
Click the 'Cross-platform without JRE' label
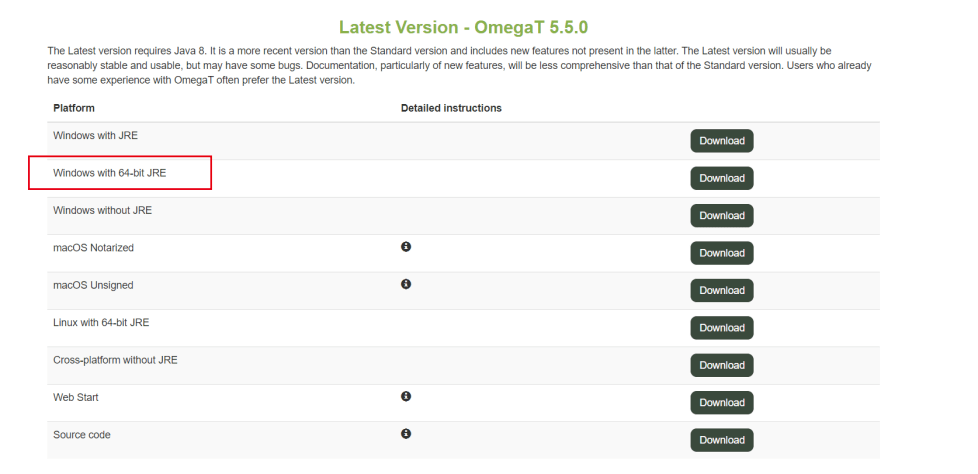point(115,360)
